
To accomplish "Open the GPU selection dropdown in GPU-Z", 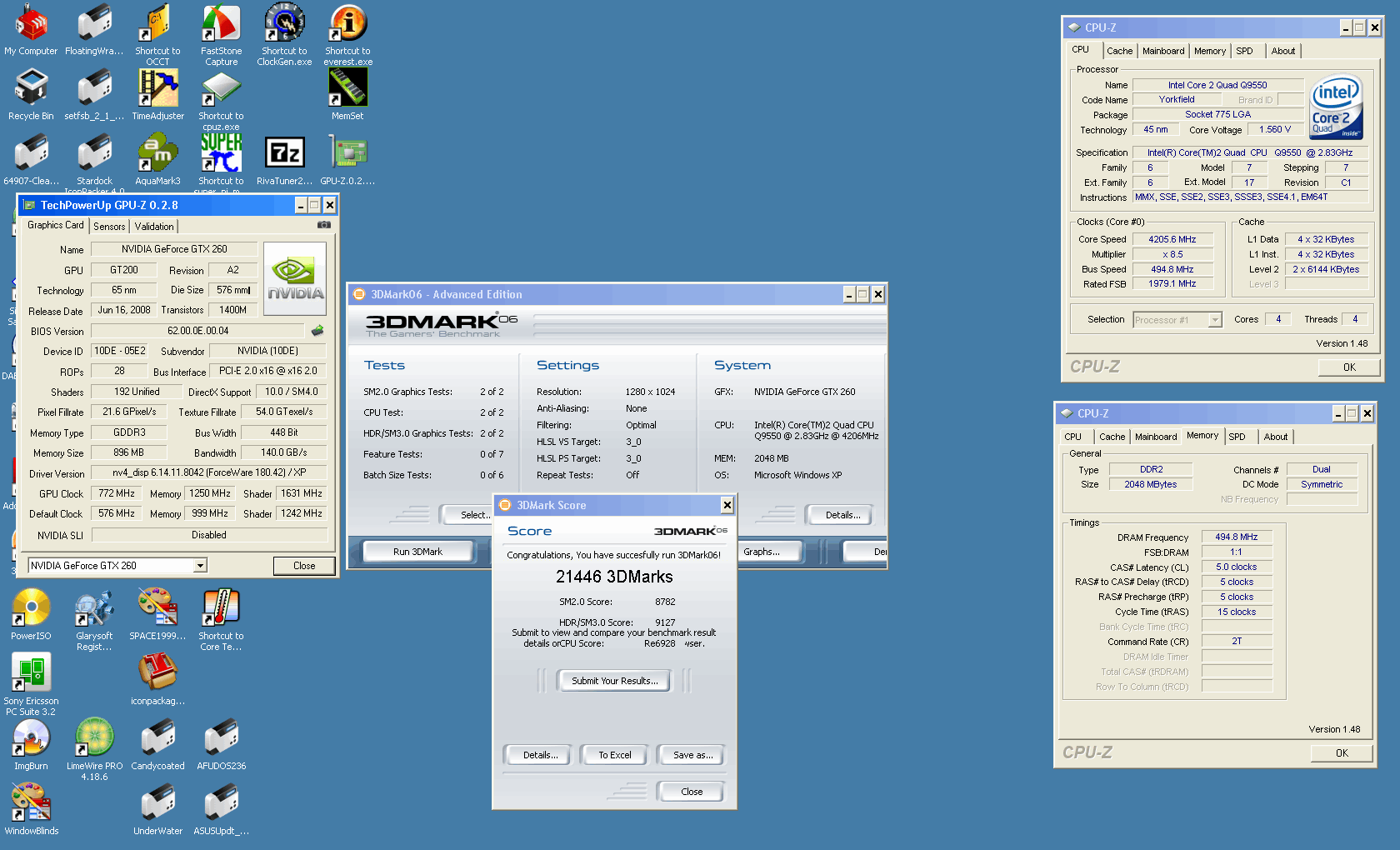I will coord(200,566).
